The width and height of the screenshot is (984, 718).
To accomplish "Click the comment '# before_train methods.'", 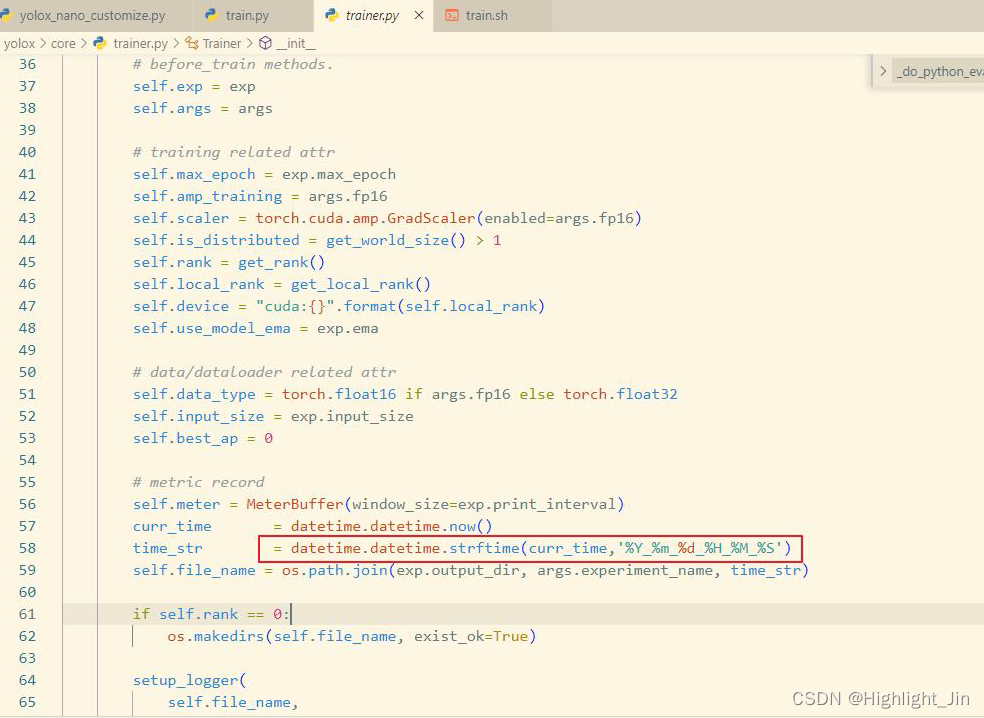I will (x=233, y=65).
